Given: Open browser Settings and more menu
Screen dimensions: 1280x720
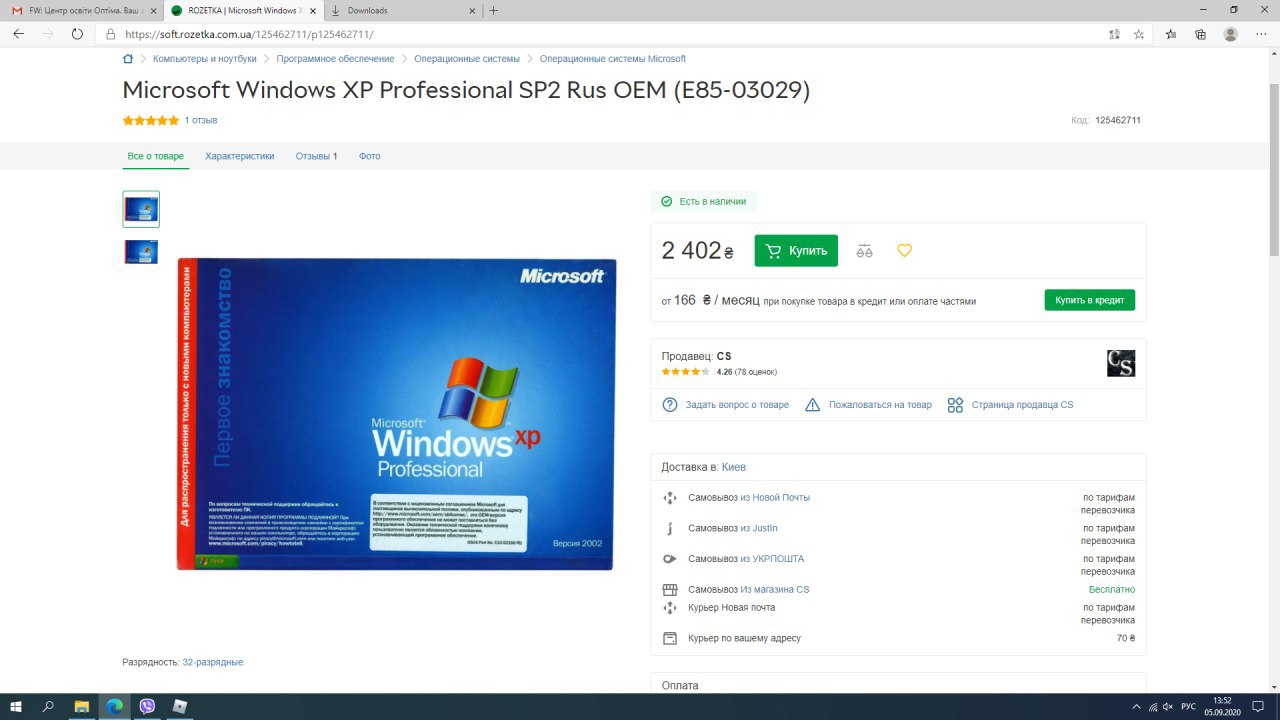Looking at the screenshot, I should pyautogui.click(x=1260, y=34).
